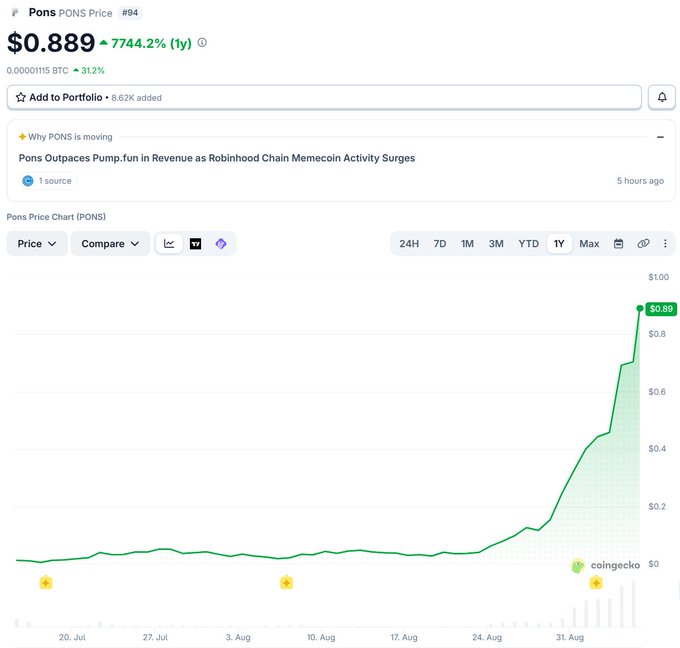The width and height of the screenshot is (680, 648).
Task: Select the 24H time range tab
Action: (x=409, y=244)
